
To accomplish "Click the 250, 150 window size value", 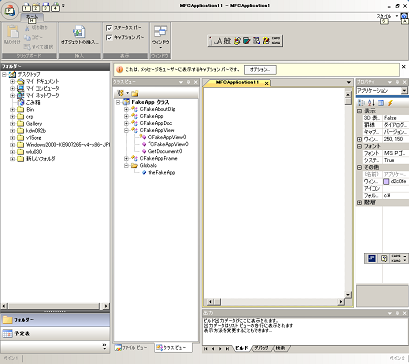I will coord(396,139).
